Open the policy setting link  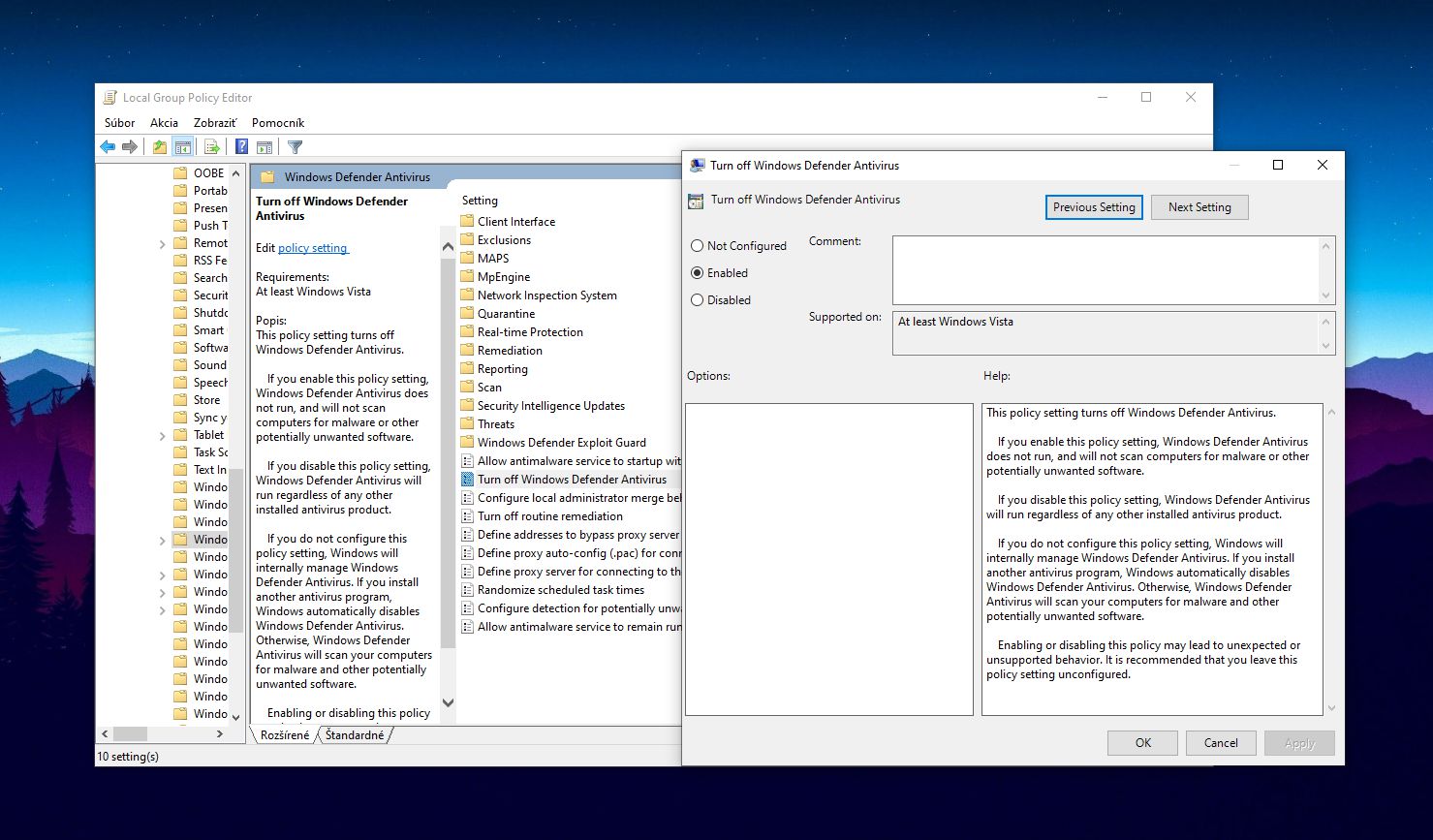(x=312, y=248)
